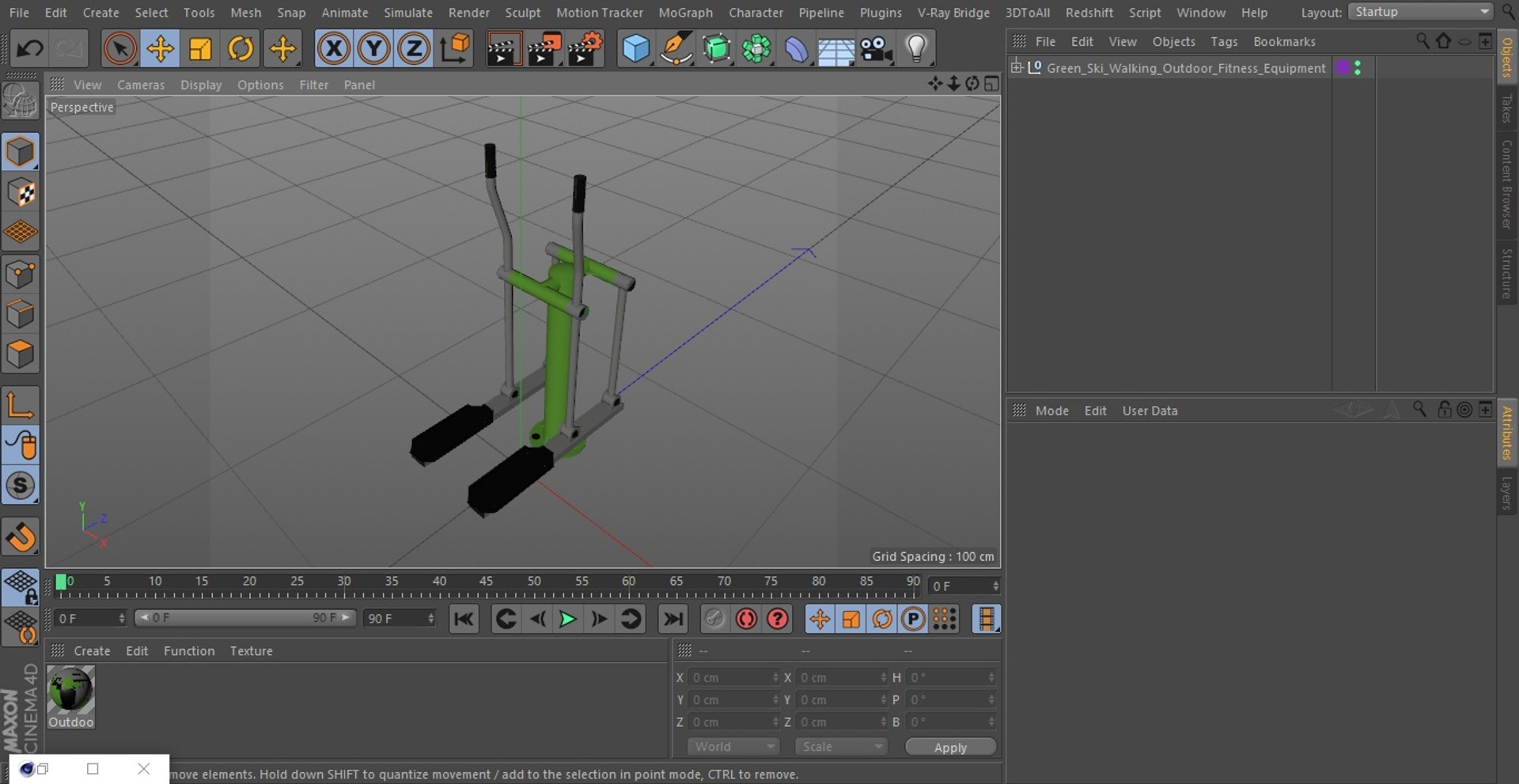Switch to the Takes side tab

pos(1507,108)
